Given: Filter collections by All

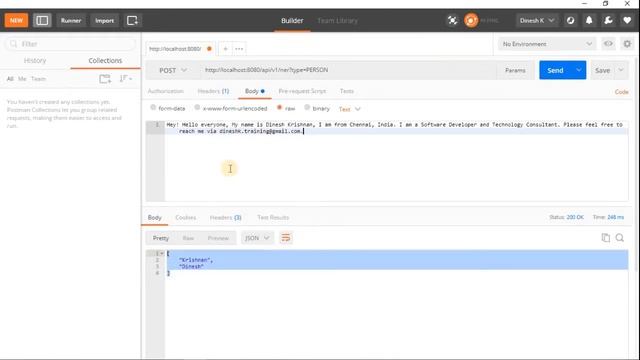Looking at the screenshot, I should tap(10, 79).
